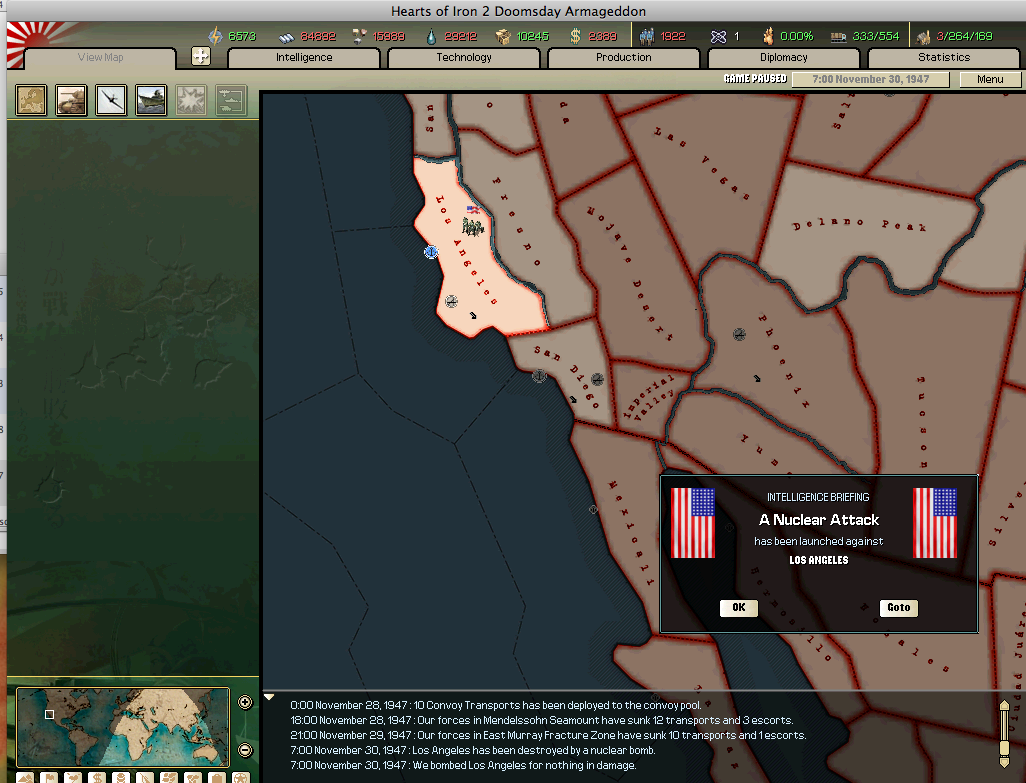Click the San Diego naval base anchor
Screen dimensions: 1026x783
coord(540,376)
